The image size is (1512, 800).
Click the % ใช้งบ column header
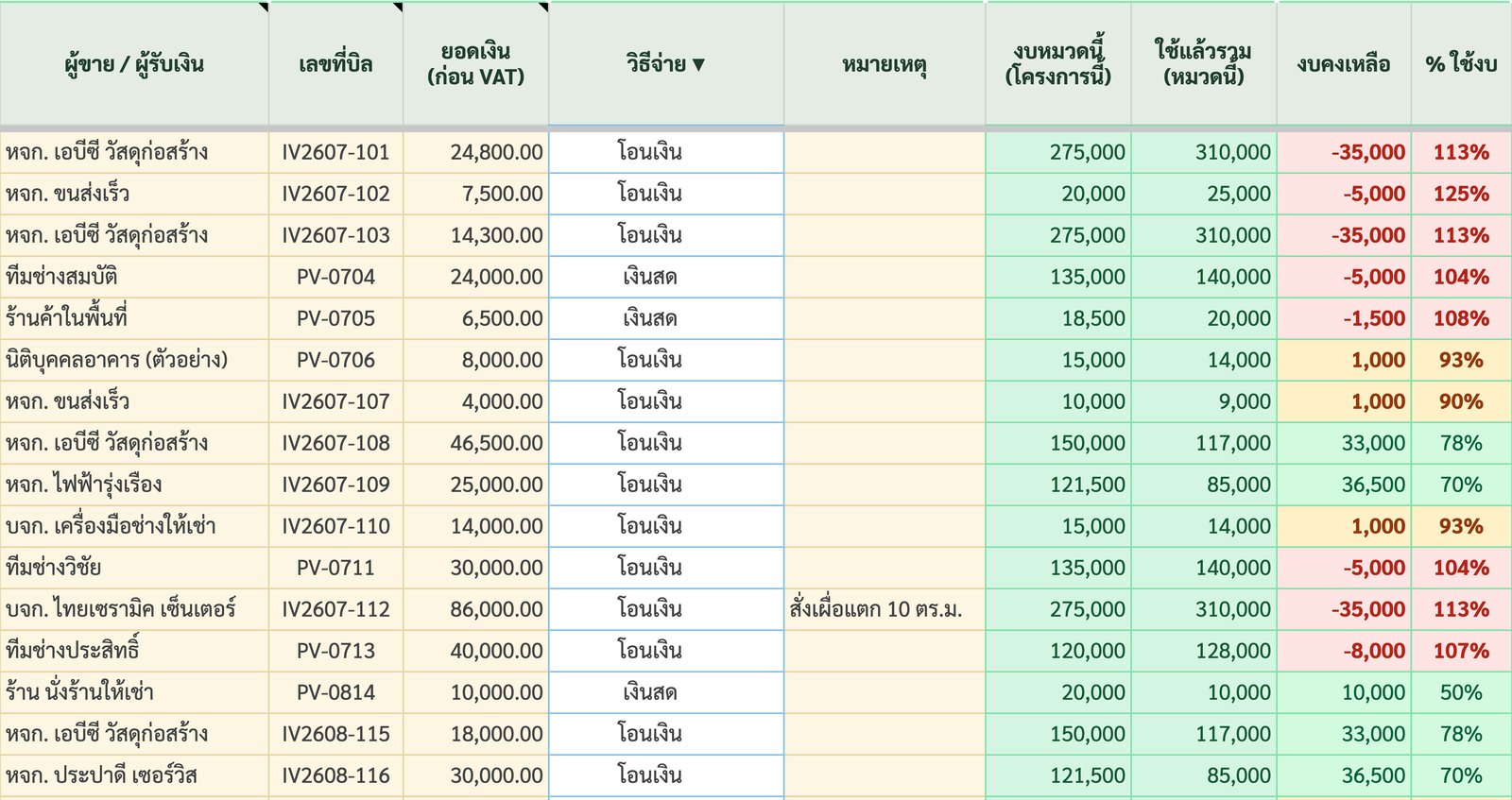pyautogui.click(x=1461, y=64)
